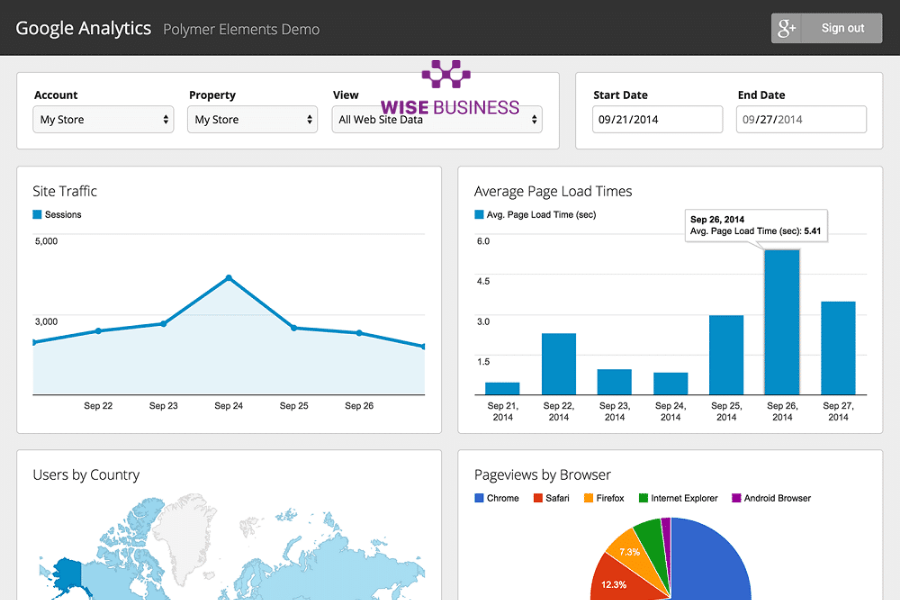
Task: Click the Avg. Page Load Time legend swatch
Action: (x=479, y=215)
